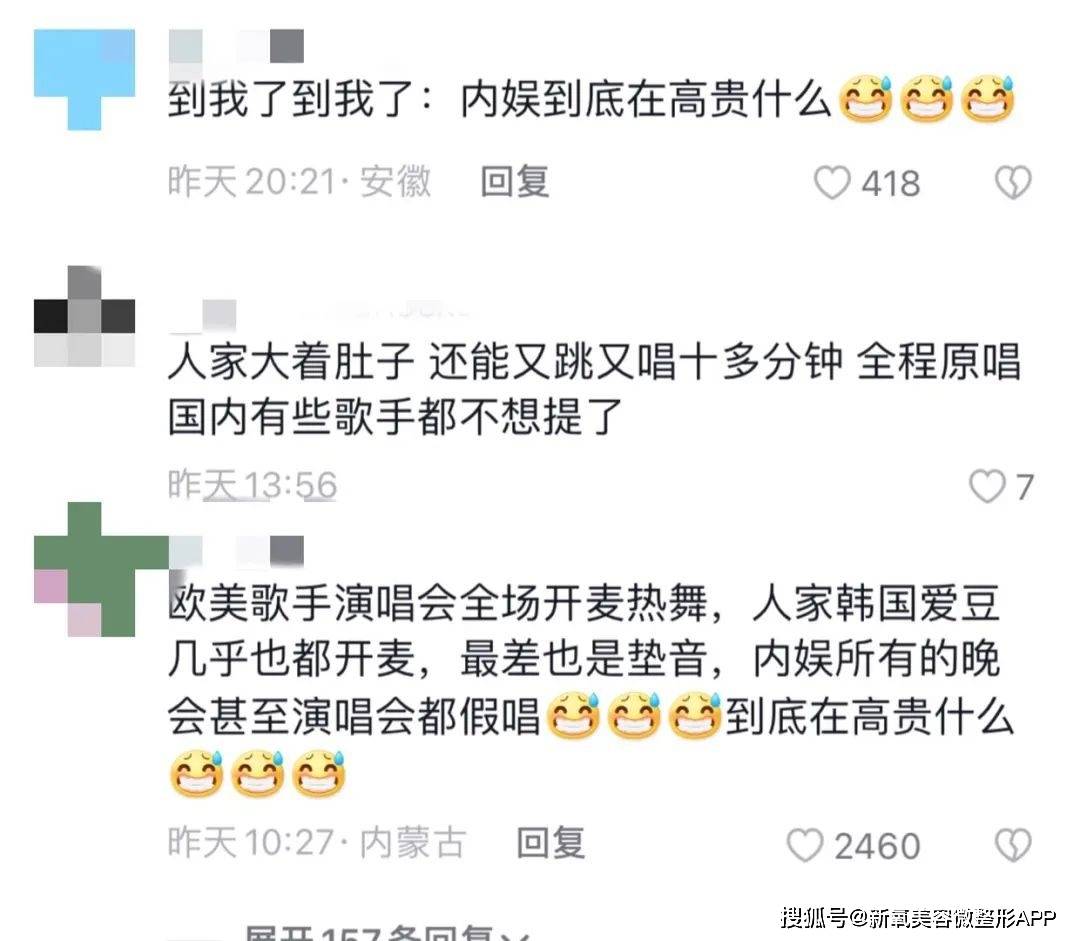
Task: Dislike the Inner Mongolia comment
Action: pyautogui.click(x=1013, y=845)
